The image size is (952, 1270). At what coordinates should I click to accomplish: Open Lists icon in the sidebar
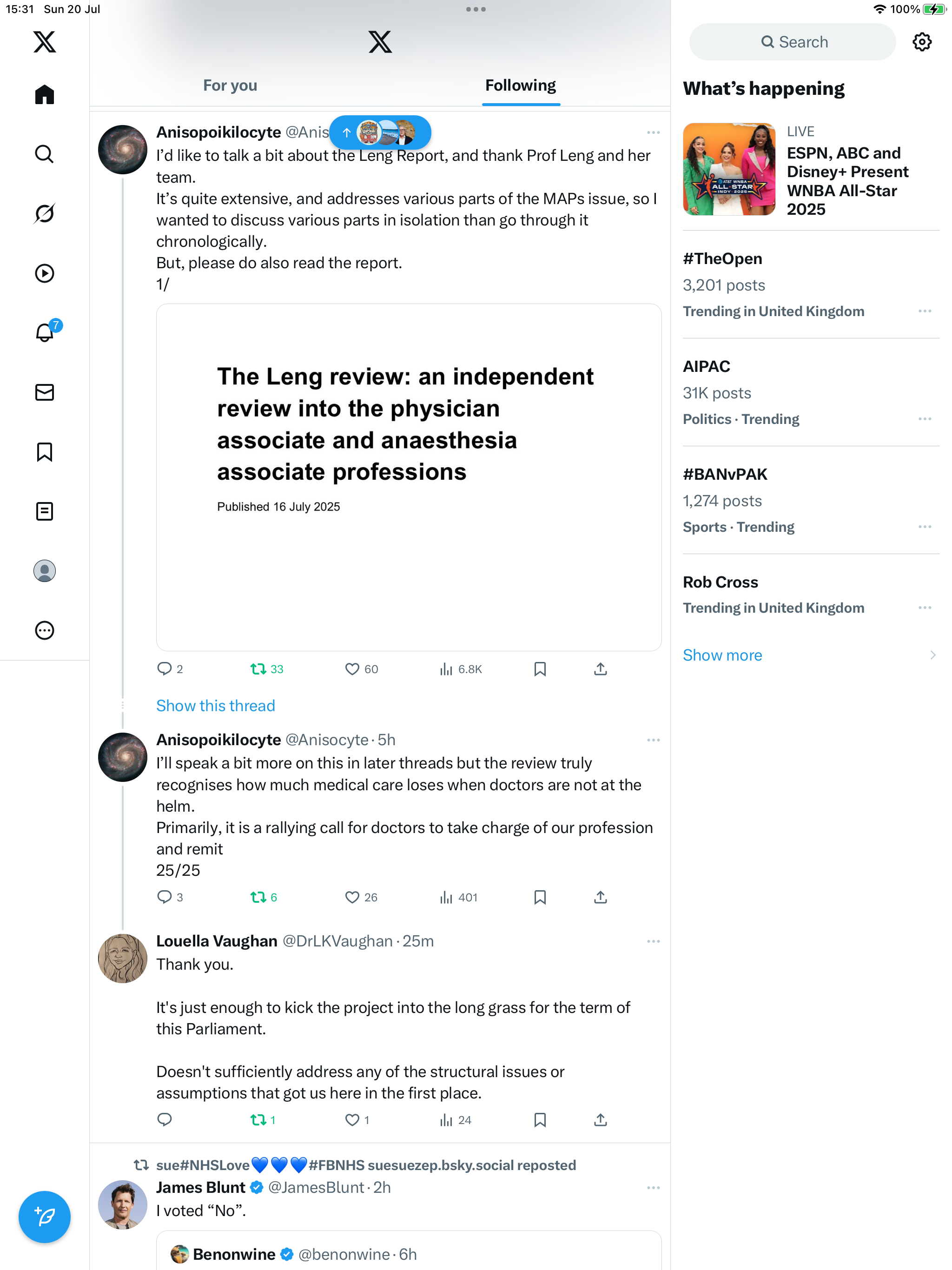tap(44, 511)
